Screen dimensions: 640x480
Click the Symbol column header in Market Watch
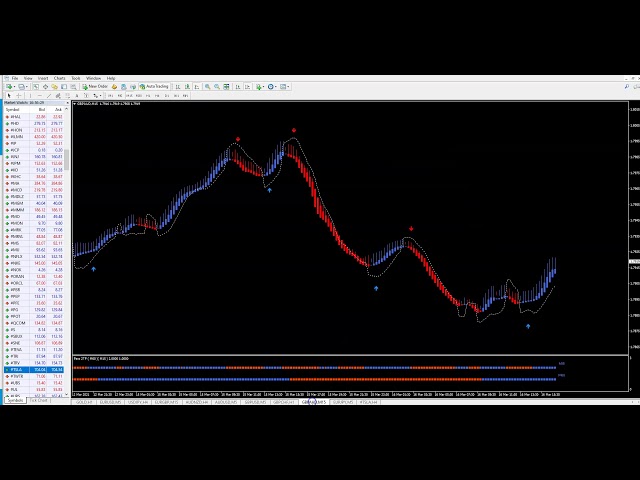coord(14,109)
